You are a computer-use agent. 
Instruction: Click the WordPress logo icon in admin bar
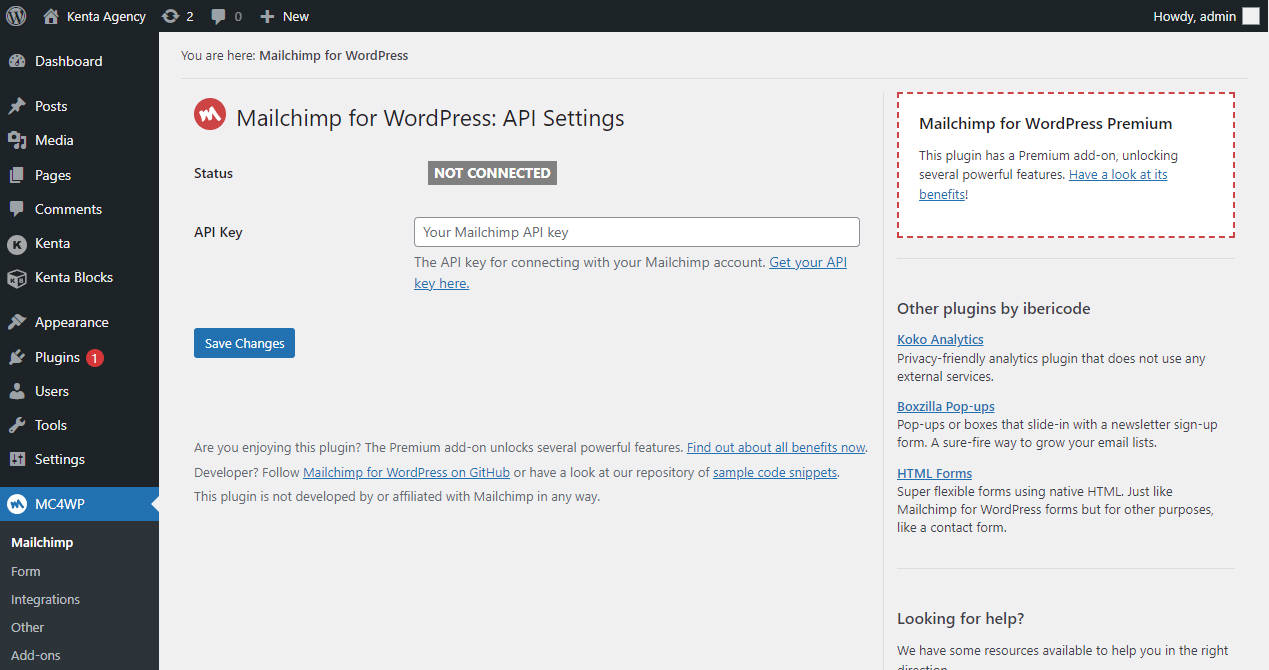pos(16,16)
